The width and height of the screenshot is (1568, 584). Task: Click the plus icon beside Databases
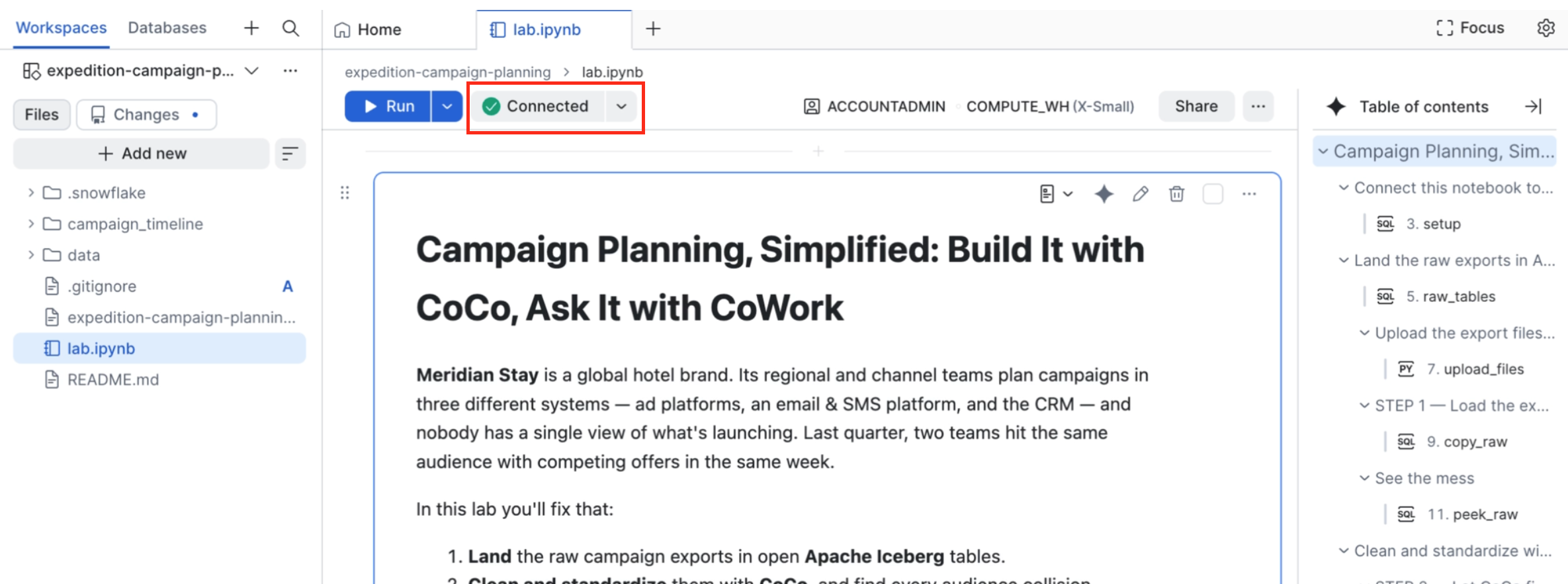(x=251, y=28)
